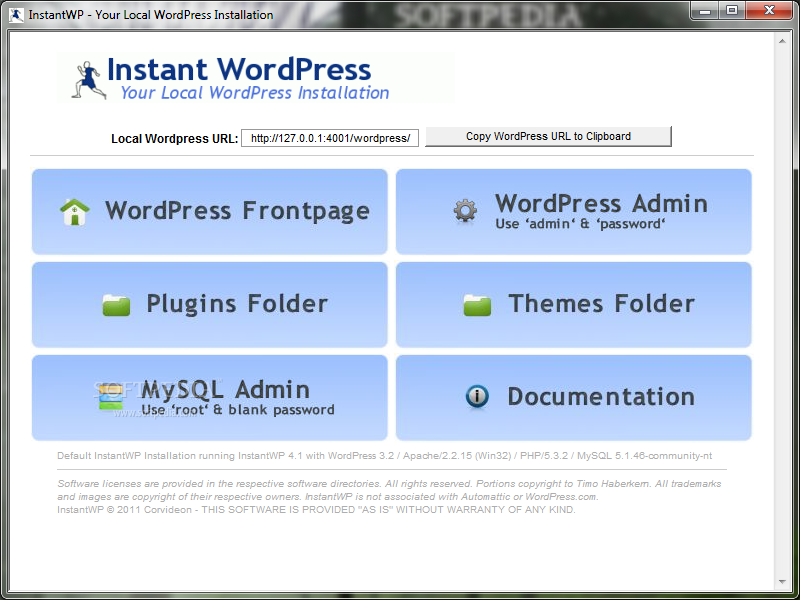
Task: Click the InstantWP title bar app icon
Action: 16,15
